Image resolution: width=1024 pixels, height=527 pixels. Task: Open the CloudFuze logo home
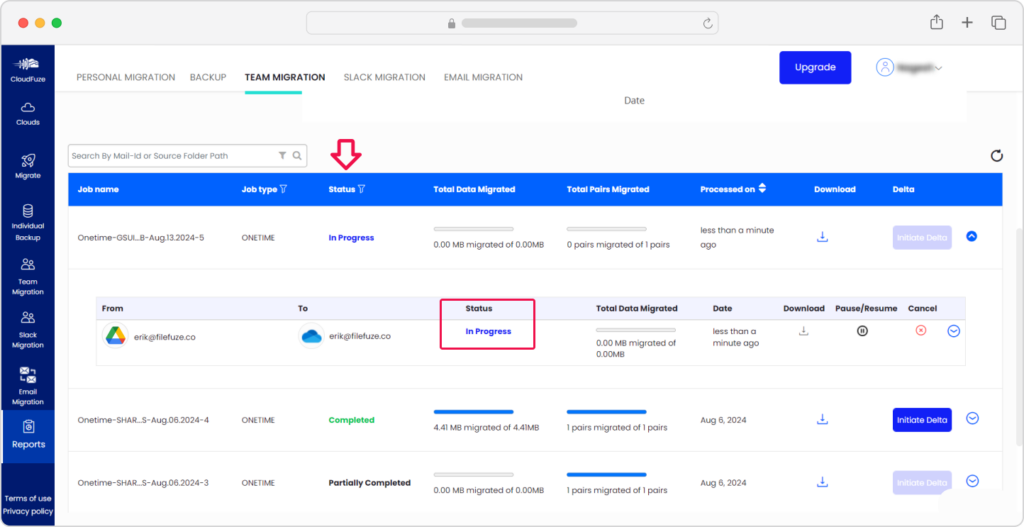27,69
